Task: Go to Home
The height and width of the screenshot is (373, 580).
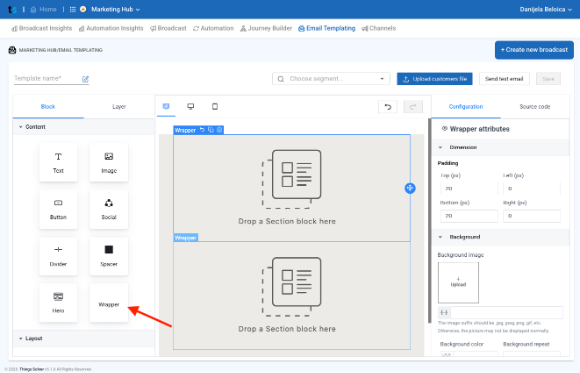Action: point(43,9)
